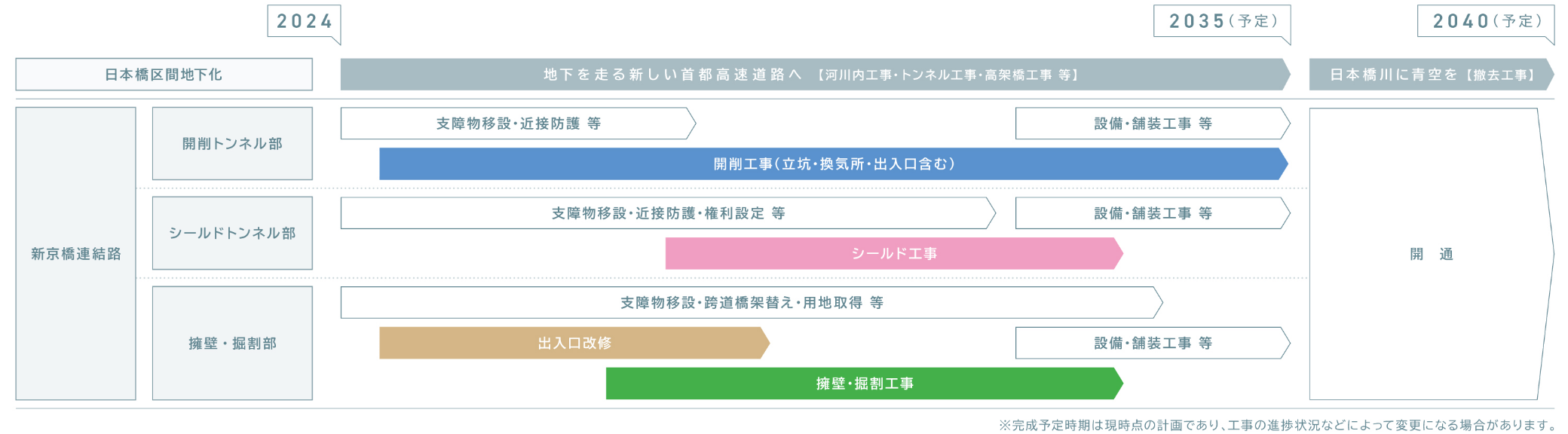This screenshot has height=434, width=1568.
Task: Click 設備・舗装工事 等 in the 開削トンネル部 row
Action: [1153, 124]
